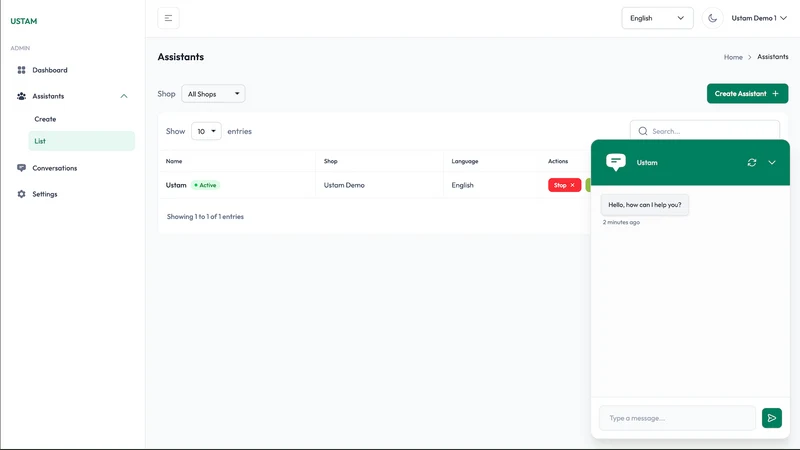Click the Dashboard grid icon
Viewport: 800px width, 450px height.
point(21,70)
